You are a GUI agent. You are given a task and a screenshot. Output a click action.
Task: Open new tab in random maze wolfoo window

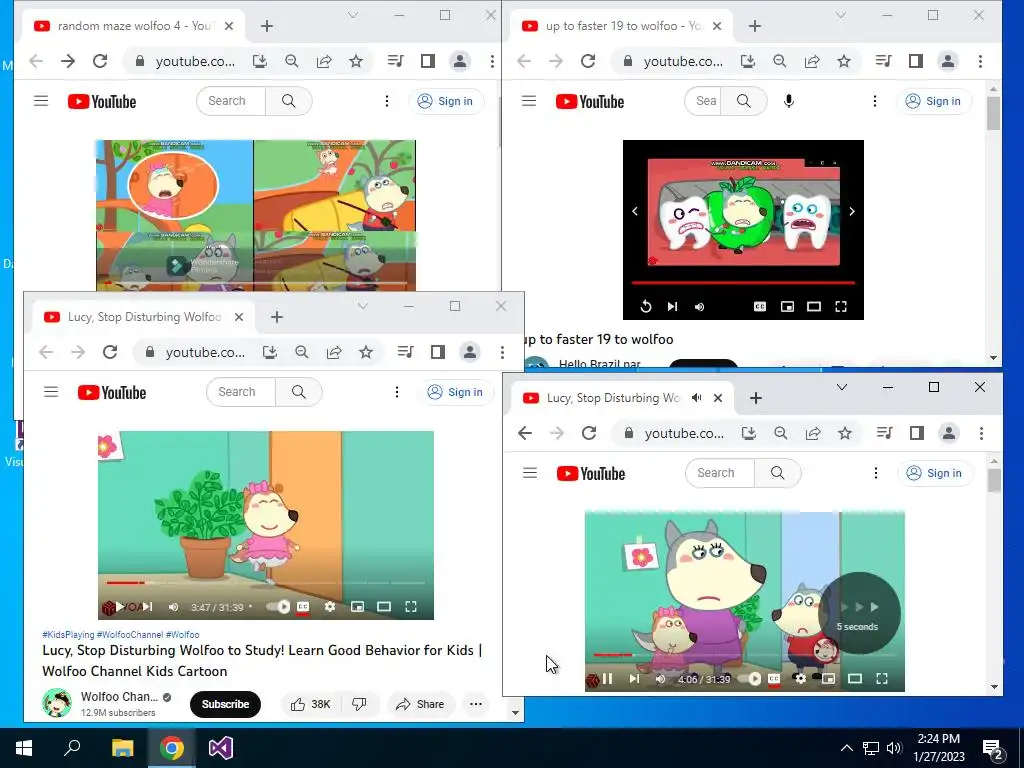click(266, 26)
